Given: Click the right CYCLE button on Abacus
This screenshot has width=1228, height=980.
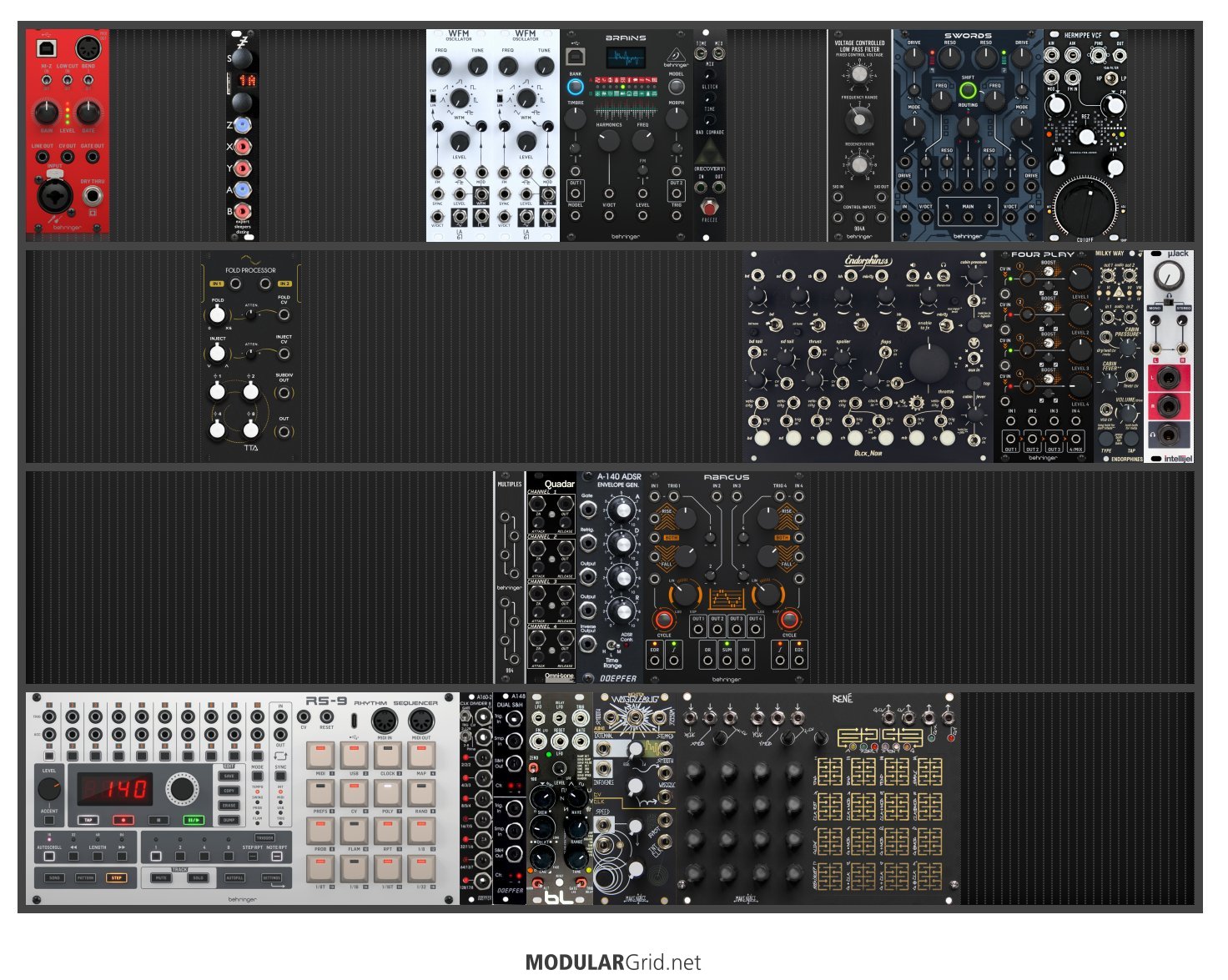Looking at the screenshot, I should pos(789,621).
